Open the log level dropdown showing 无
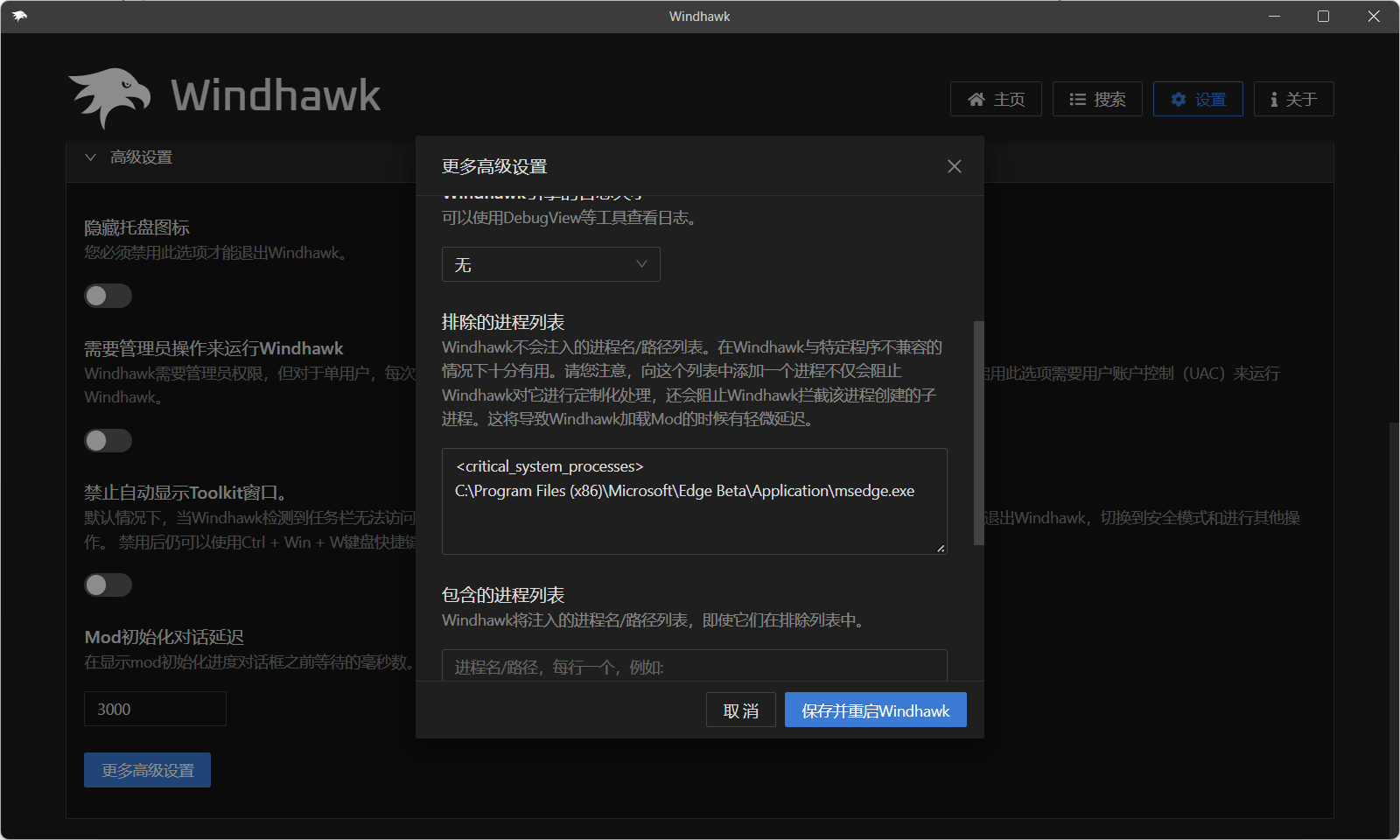 coord(550,264)
